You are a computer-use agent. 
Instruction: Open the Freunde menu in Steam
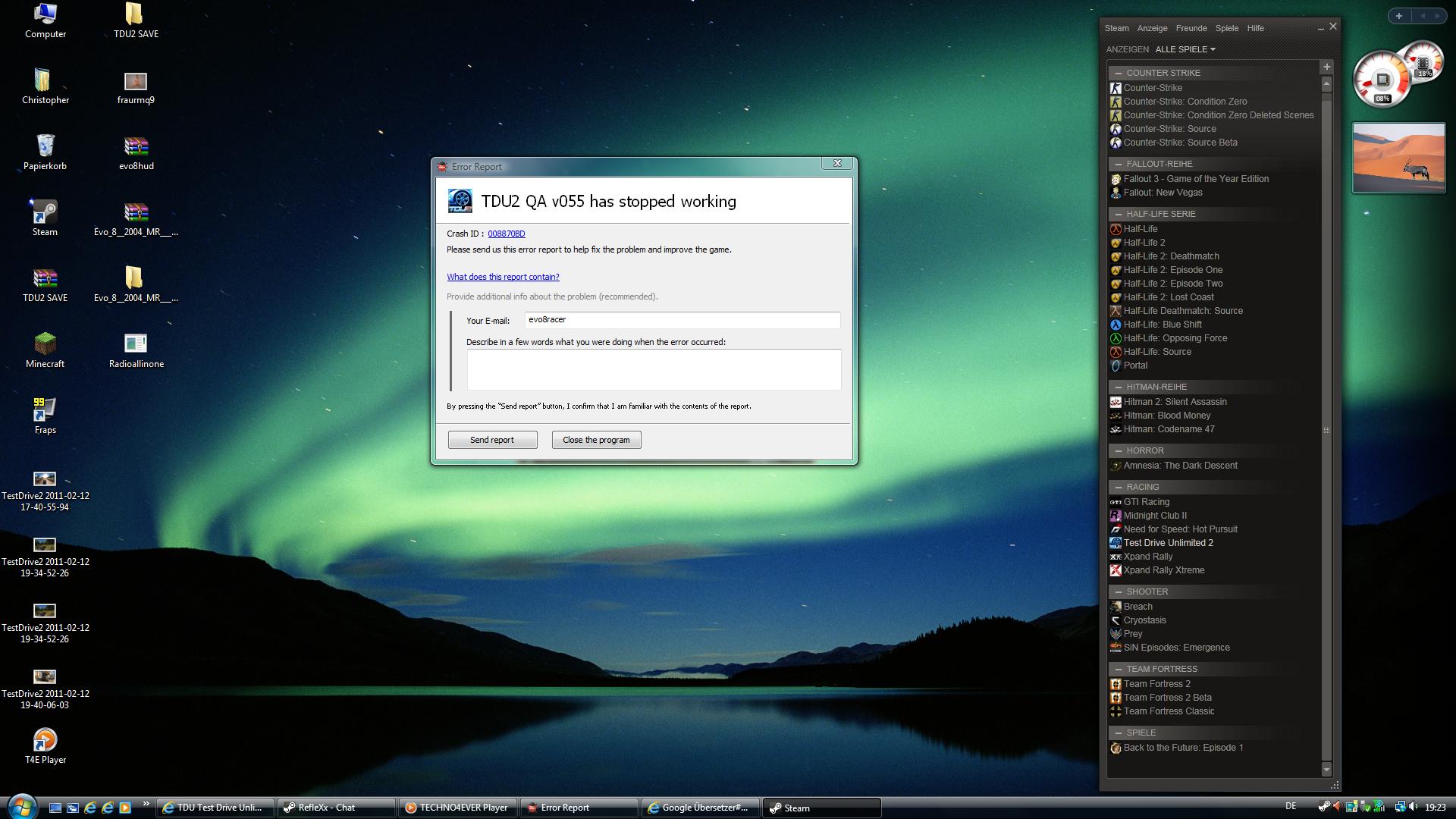1191,28
